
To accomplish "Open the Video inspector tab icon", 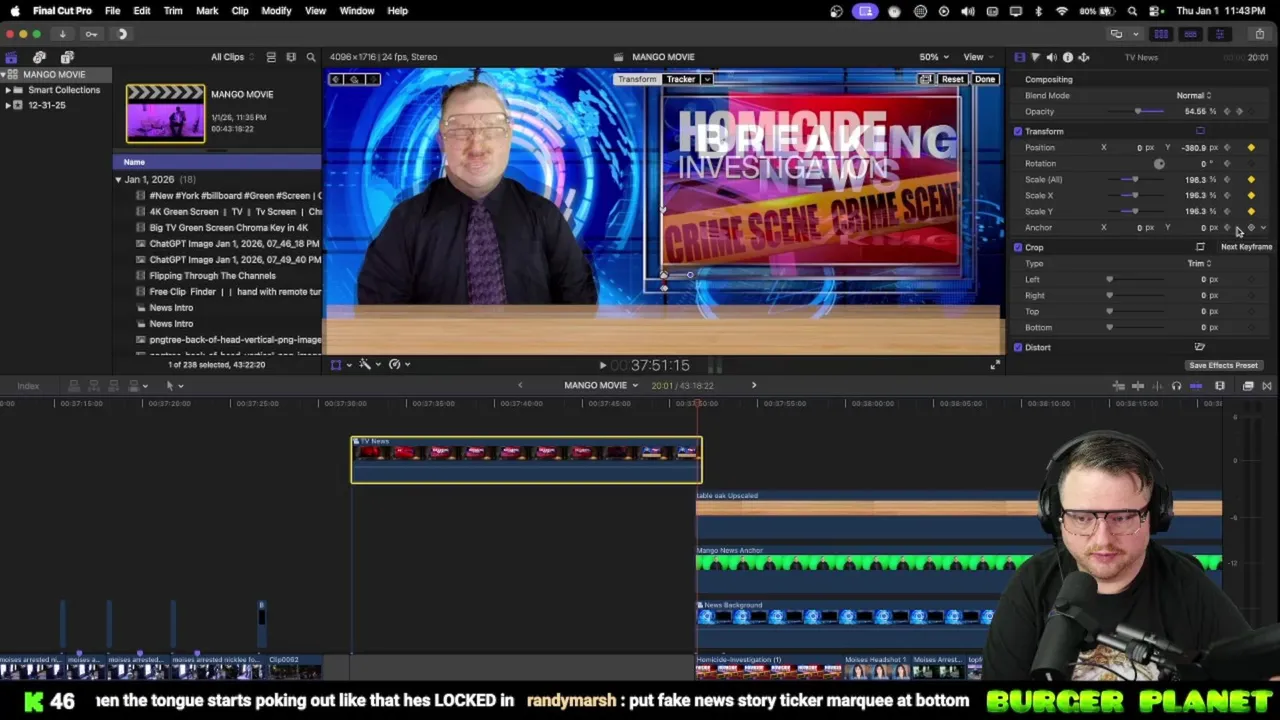I will [x=1019, y=57].
